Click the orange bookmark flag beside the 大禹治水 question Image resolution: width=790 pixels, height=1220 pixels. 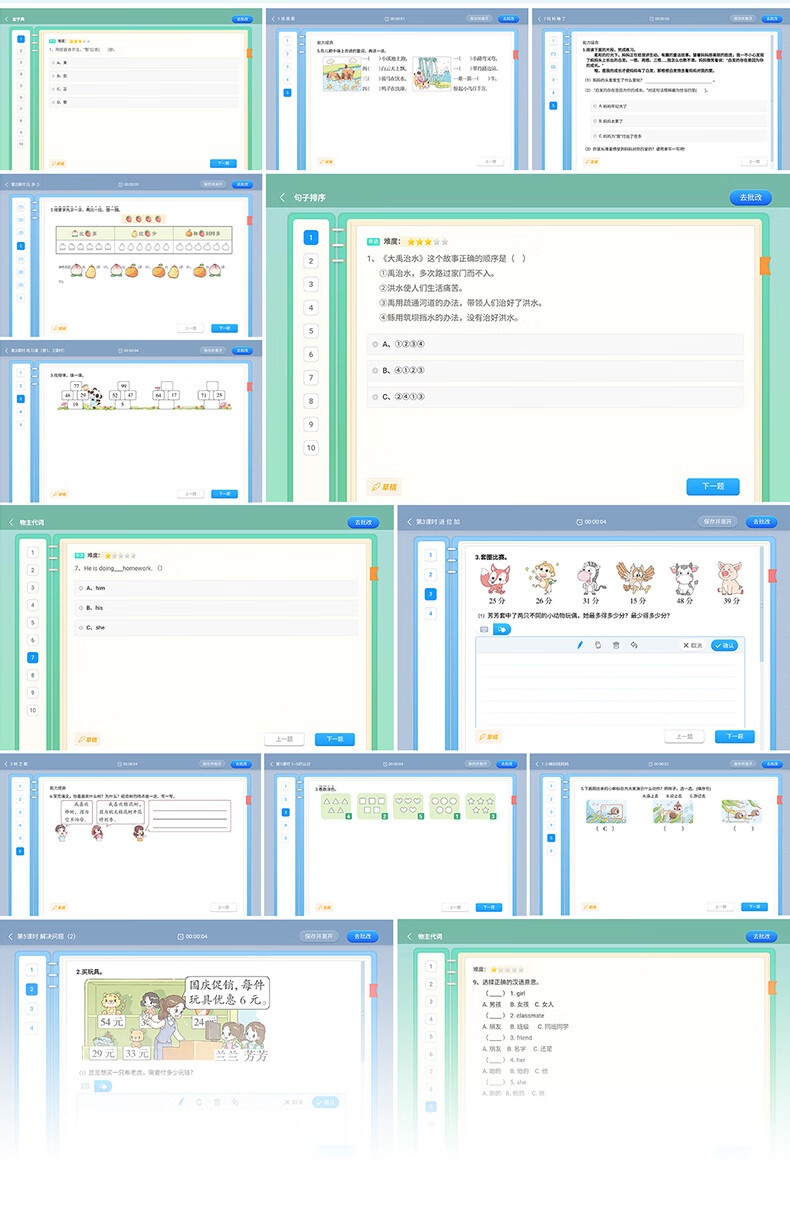pyautogui.click(x=765, y=266)
